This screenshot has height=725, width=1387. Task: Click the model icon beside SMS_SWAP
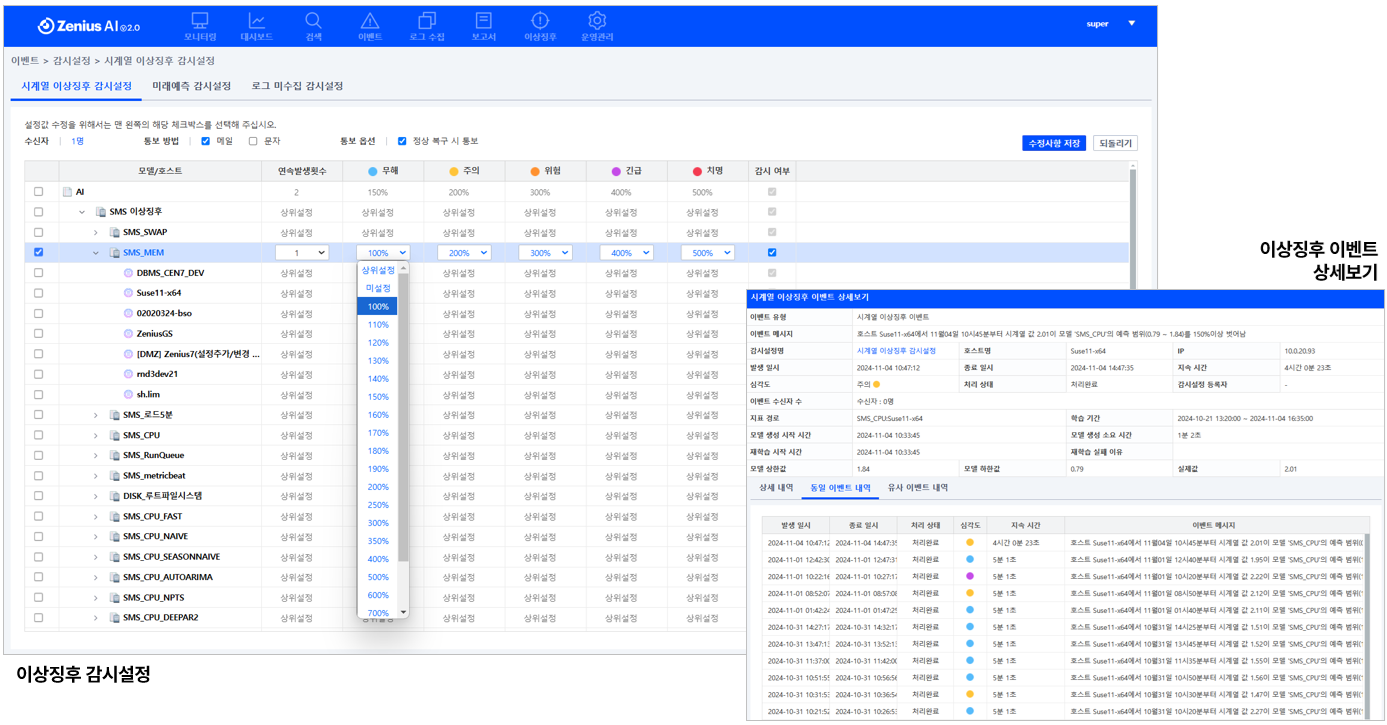point(114,232)
